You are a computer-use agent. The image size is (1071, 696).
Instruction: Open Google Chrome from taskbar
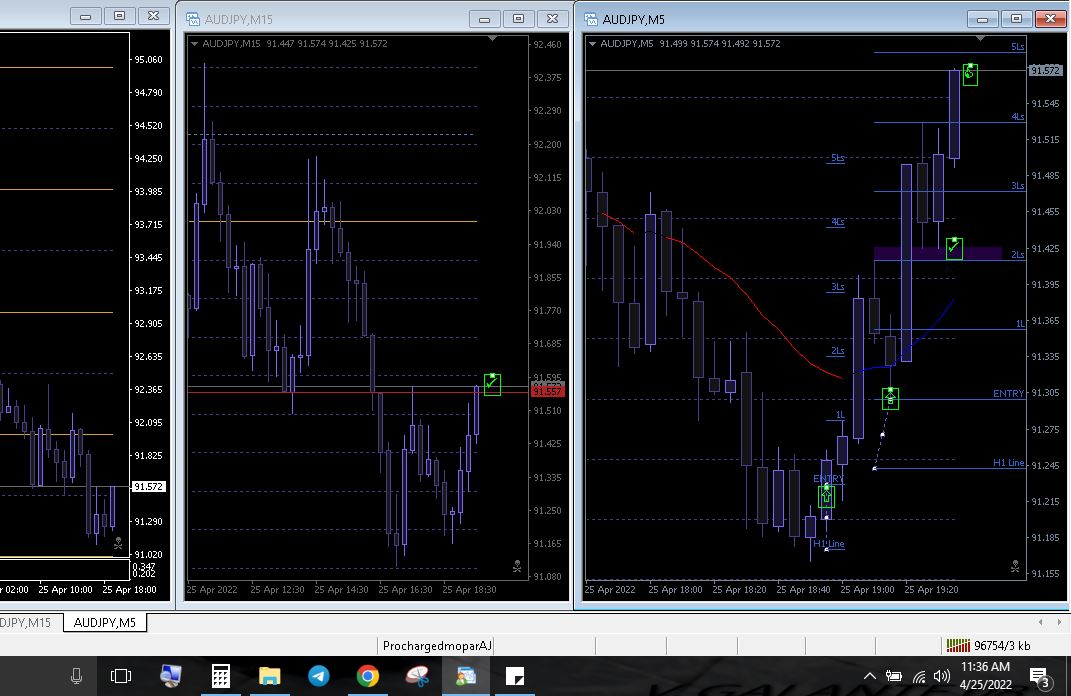coord(367,676)
